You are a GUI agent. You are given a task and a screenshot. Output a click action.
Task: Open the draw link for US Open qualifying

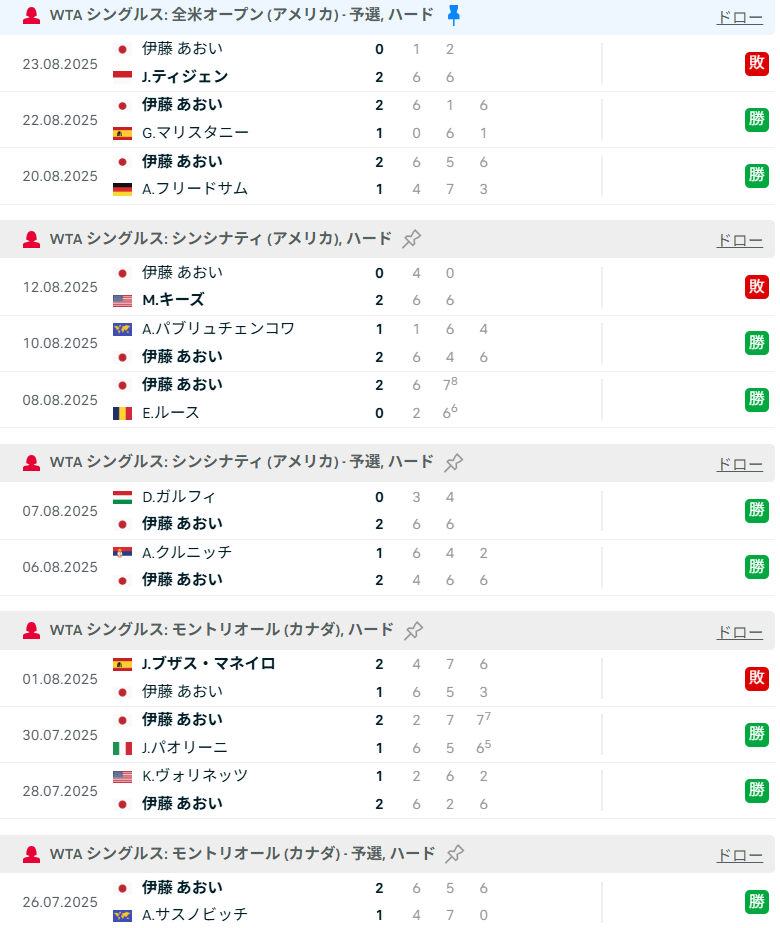(739, 17)
